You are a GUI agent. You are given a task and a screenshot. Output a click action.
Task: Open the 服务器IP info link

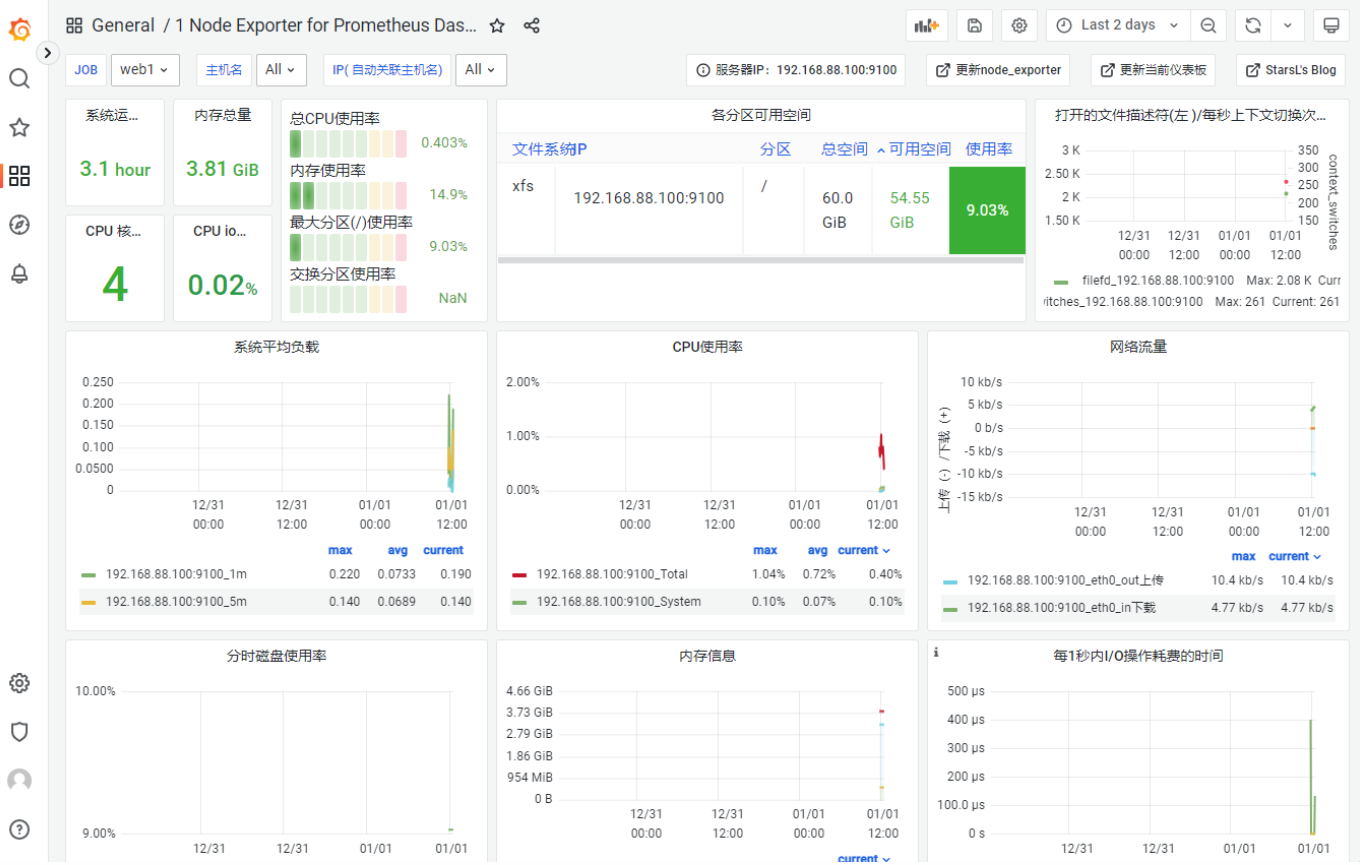tap(796, 70)
